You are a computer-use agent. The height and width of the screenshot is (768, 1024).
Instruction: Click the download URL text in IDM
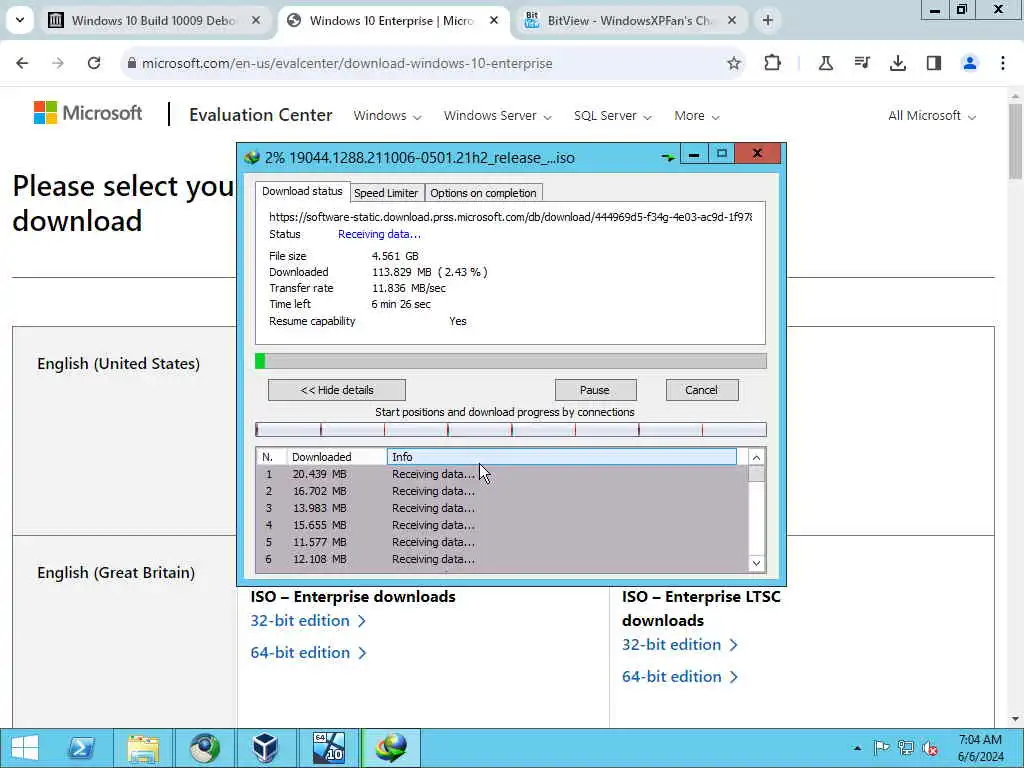pos(510,217)
